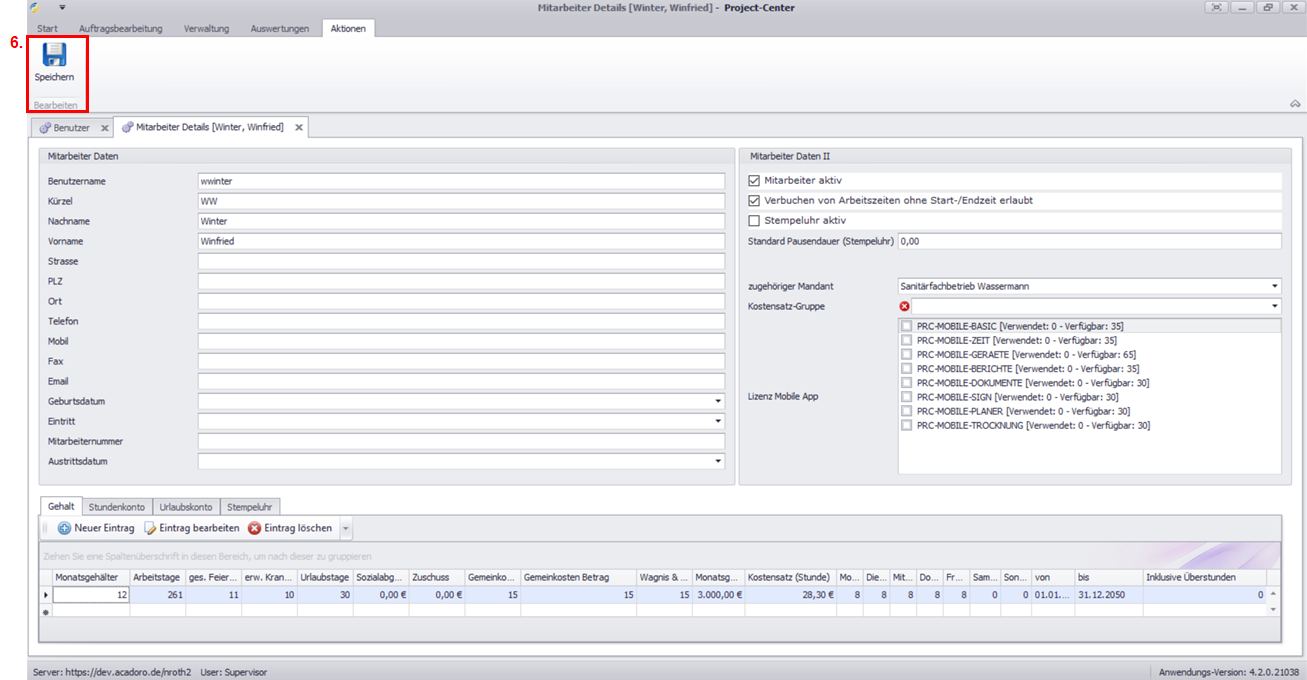The height and width of the screenshot is (680, 1307).
Task: Uncheck the Mitarbeiter aktiv checkbox
Action: [x=755, y=181]
